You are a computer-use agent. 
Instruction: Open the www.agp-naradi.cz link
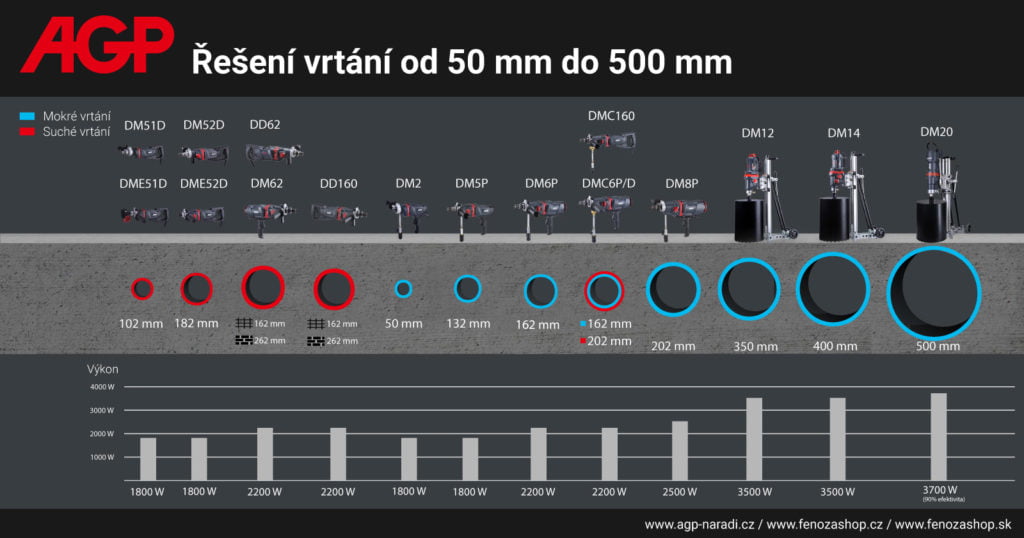(x=699, y=524)
